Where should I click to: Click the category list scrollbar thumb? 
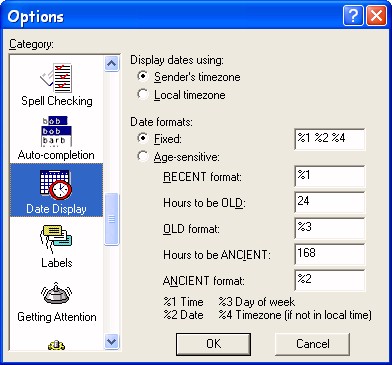tap(111, 219)
